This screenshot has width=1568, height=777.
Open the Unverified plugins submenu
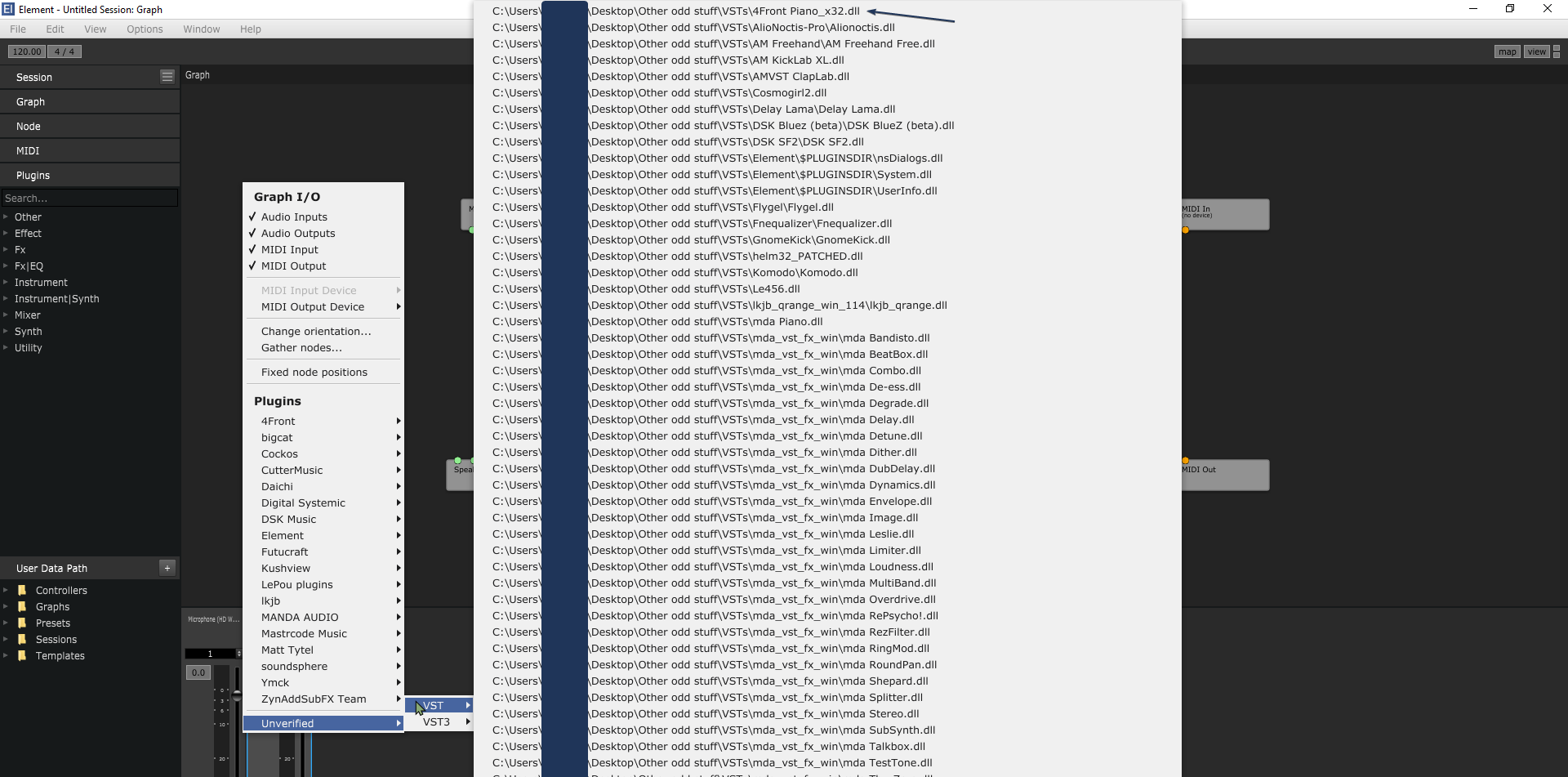pyautogui.click(x=323, y=724)
